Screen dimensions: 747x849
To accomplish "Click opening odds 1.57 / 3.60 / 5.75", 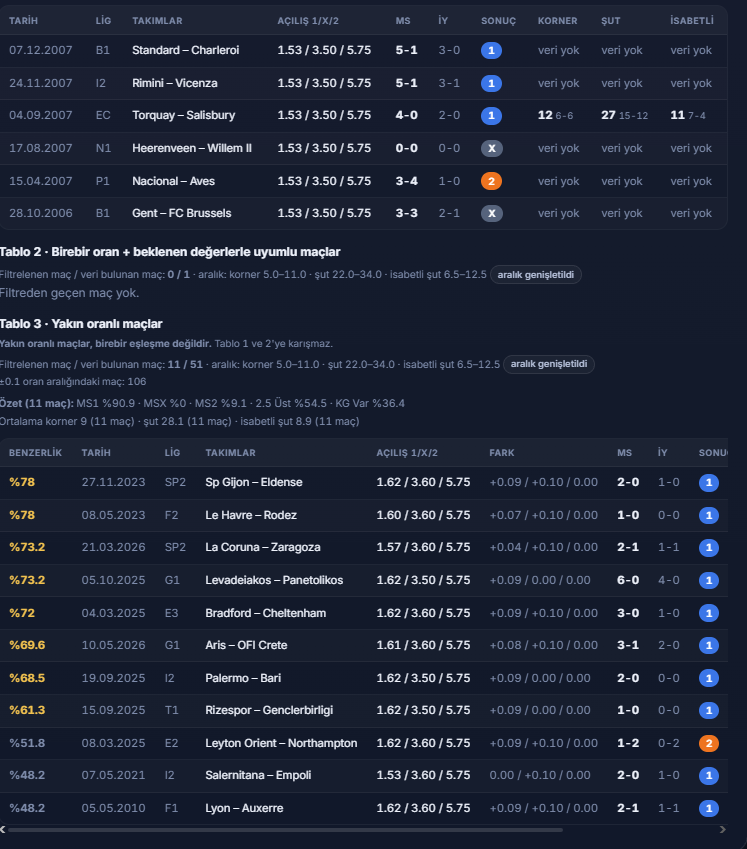I will 423,547.
